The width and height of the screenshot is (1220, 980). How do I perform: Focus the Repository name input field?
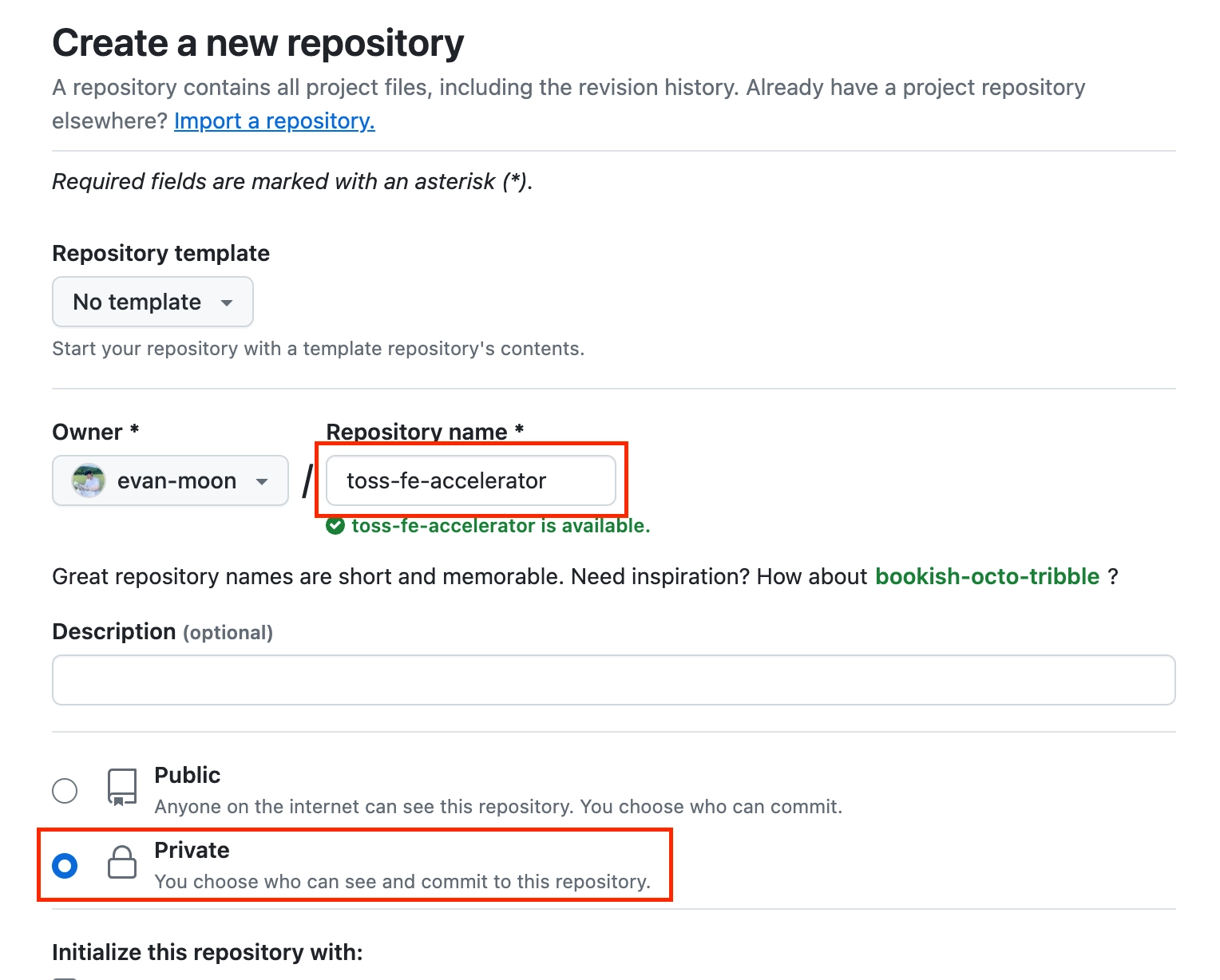tap(470, 480)
